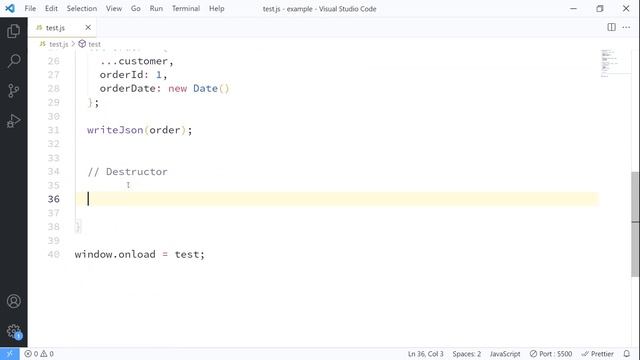The width and height of the screenshot is (640, 360).
Task: Open the Help menu
Action: click(217, 9)
